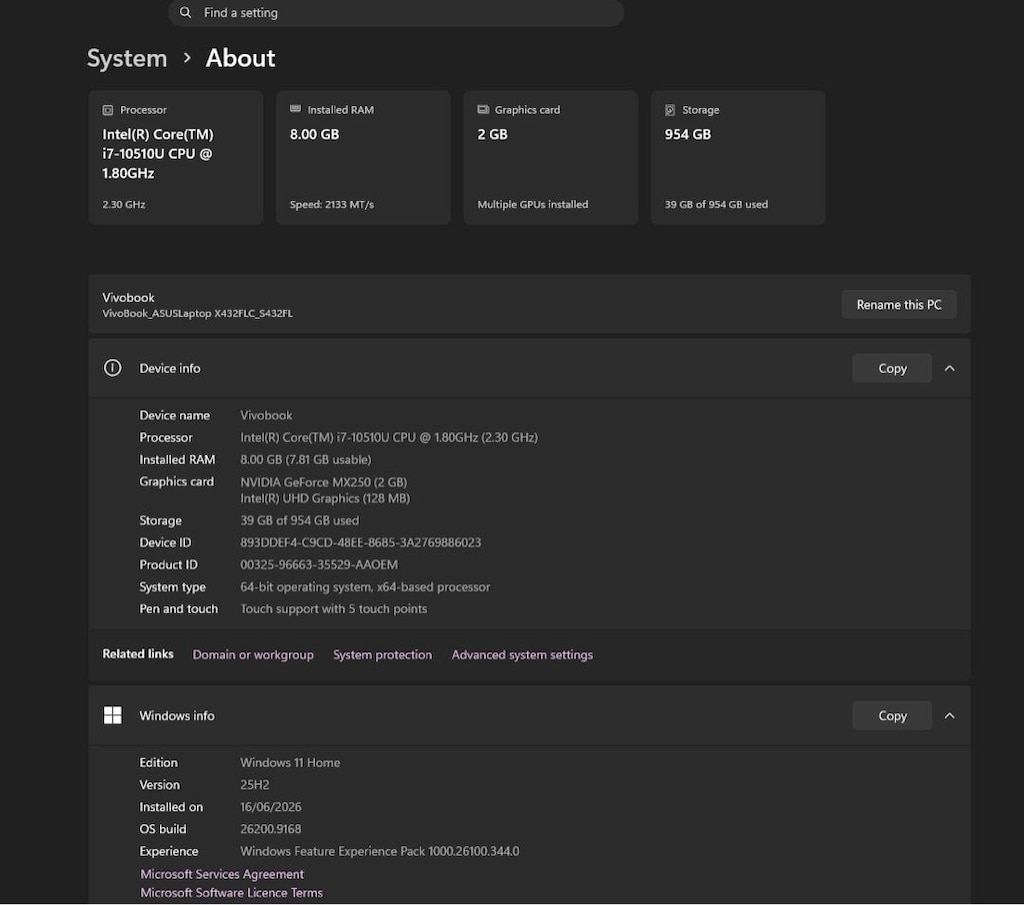Click the Installed on date 16/06/2026

[270, 807]
